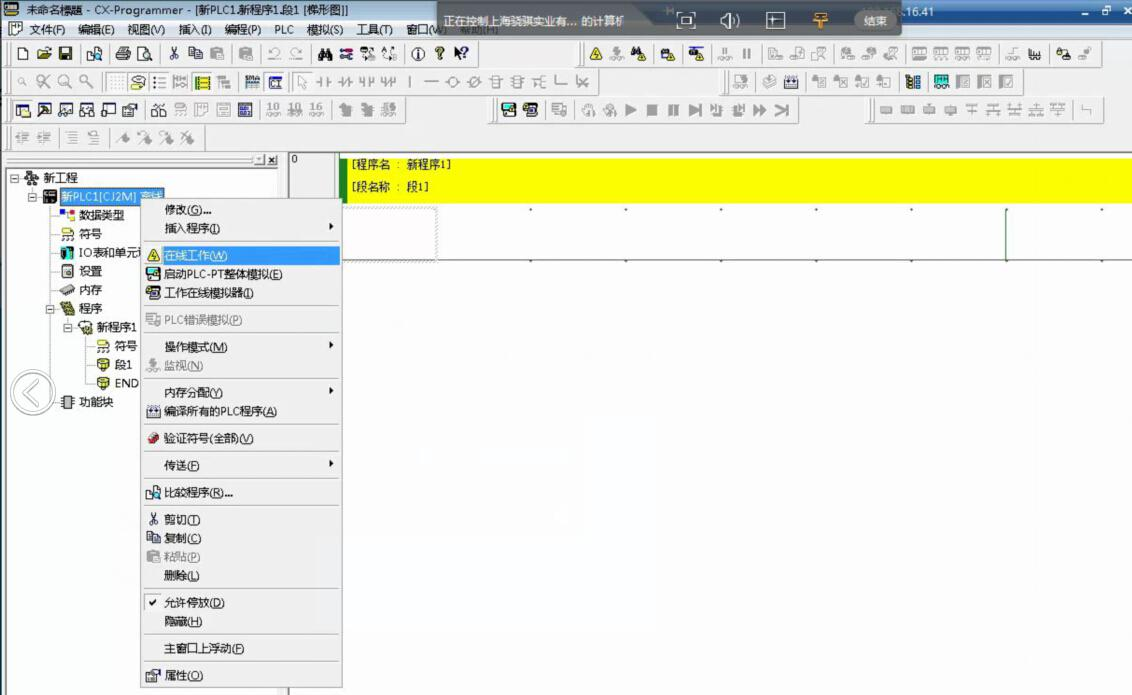Image resolution: width=1132 pixels, height=695 pixels.
Task: Toggle the grid display toolbar button
Action: tap(117, 82)
